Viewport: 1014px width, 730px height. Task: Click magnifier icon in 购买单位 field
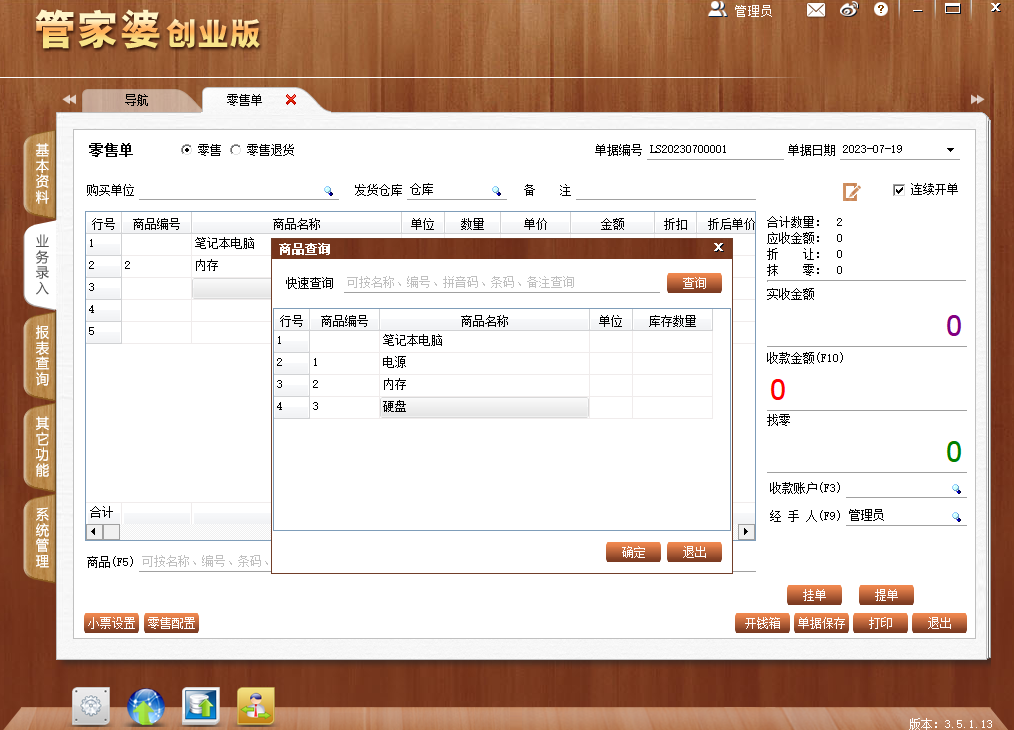coord(329,191)
